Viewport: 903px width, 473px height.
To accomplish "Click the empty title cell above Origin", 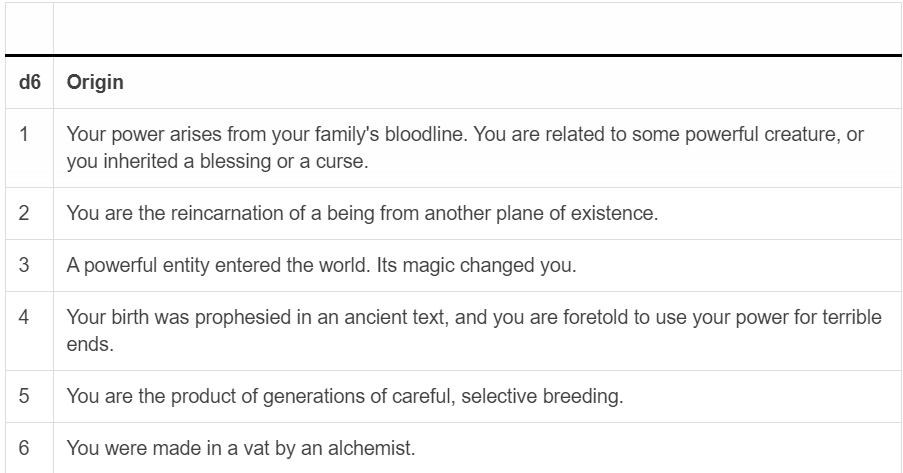I will [477, 28].
